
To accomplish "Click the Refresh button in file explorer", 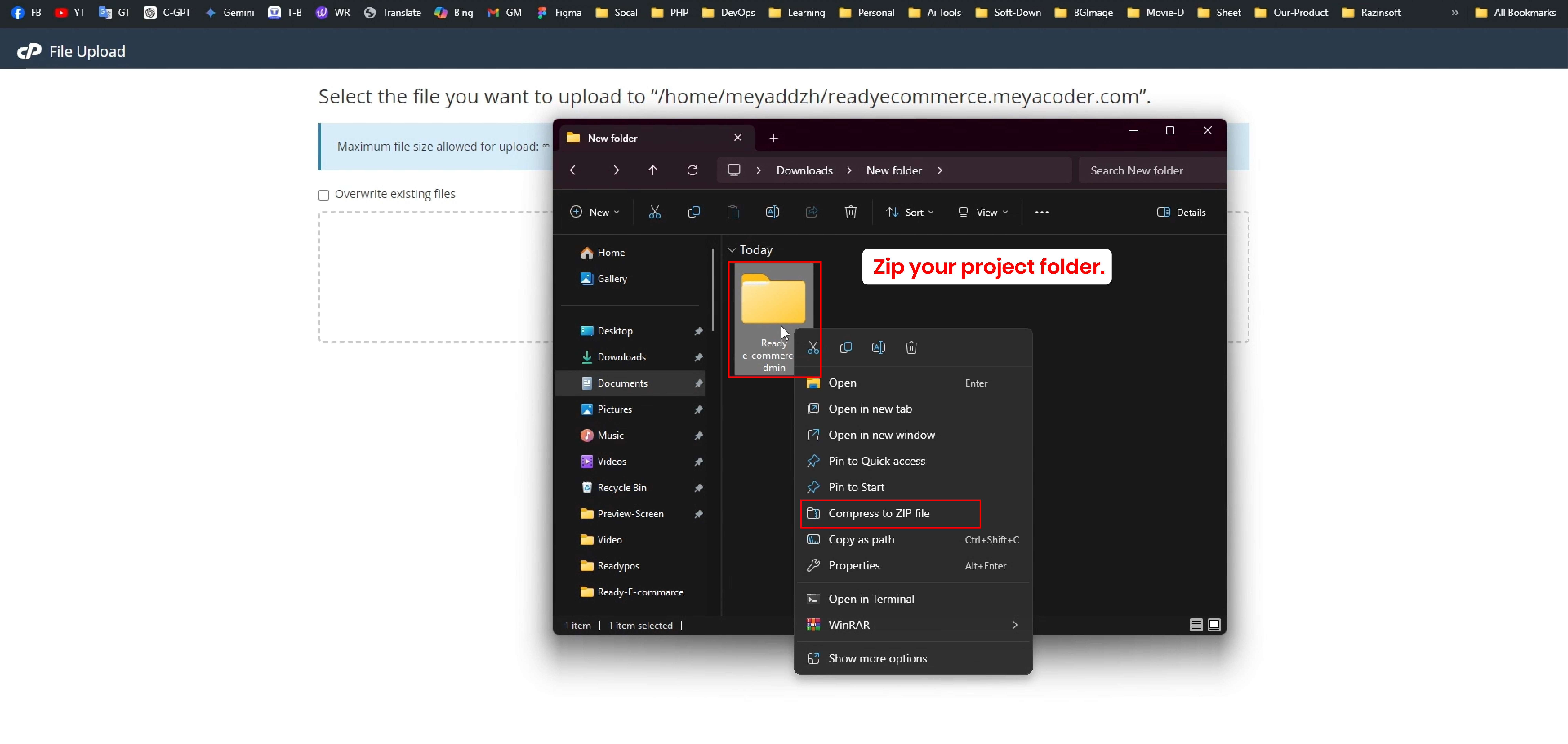I will (693, 170).
